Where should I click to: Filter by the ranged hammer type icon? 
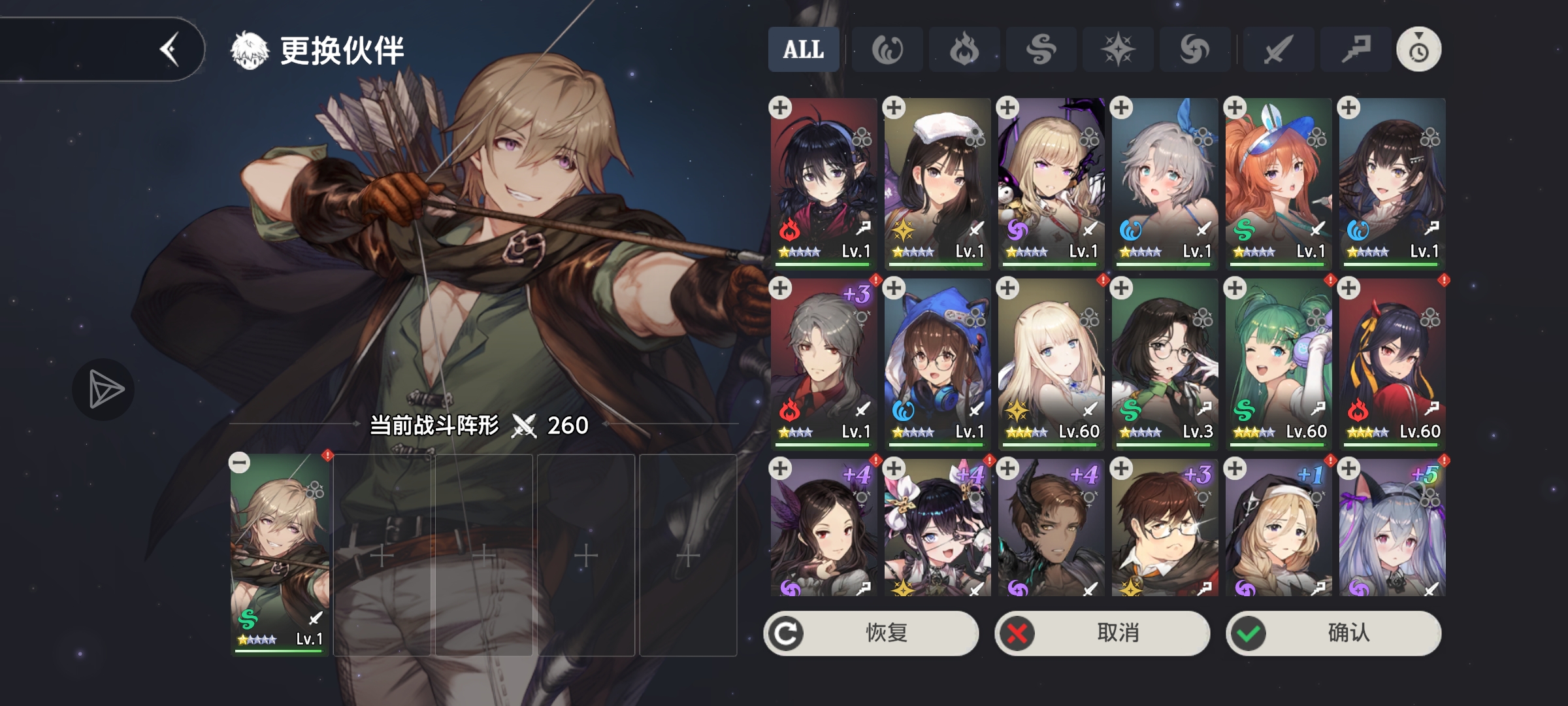pos(1356,50)
